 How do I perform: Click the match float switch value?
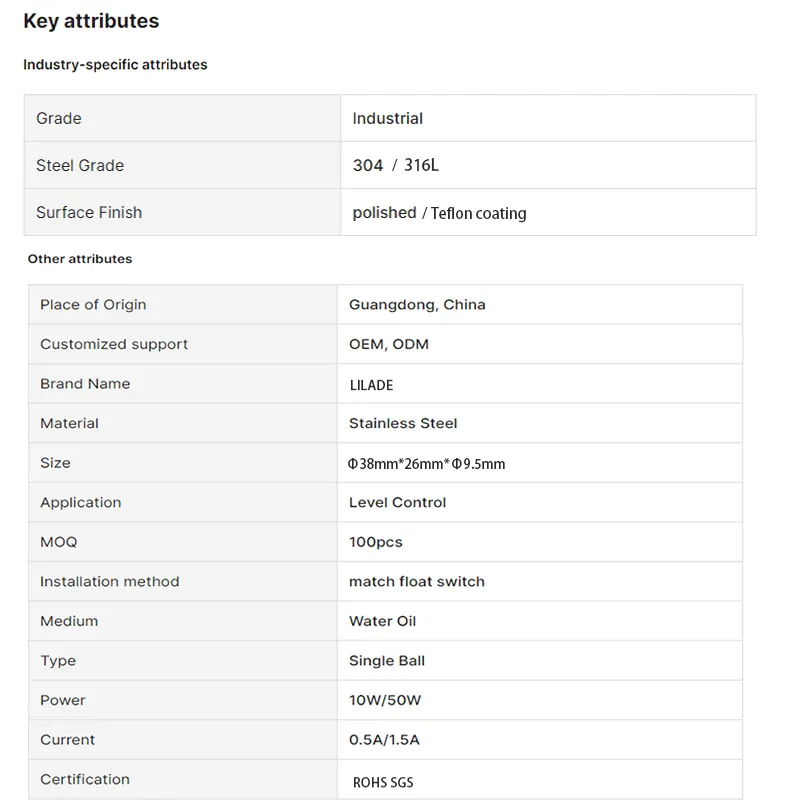point(416,581)
